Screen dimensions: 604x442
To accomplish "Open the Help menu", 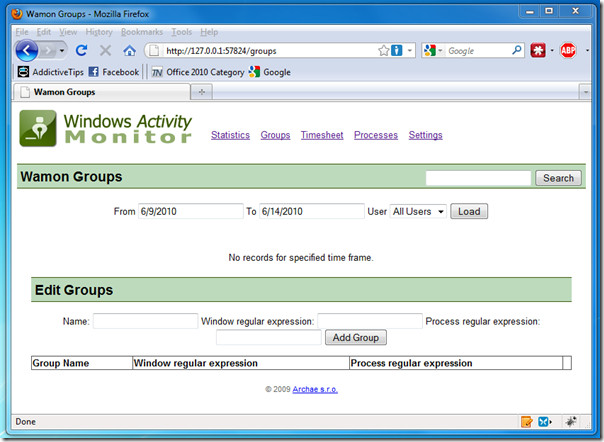I will pyautogui.click(x=209, y=32).
